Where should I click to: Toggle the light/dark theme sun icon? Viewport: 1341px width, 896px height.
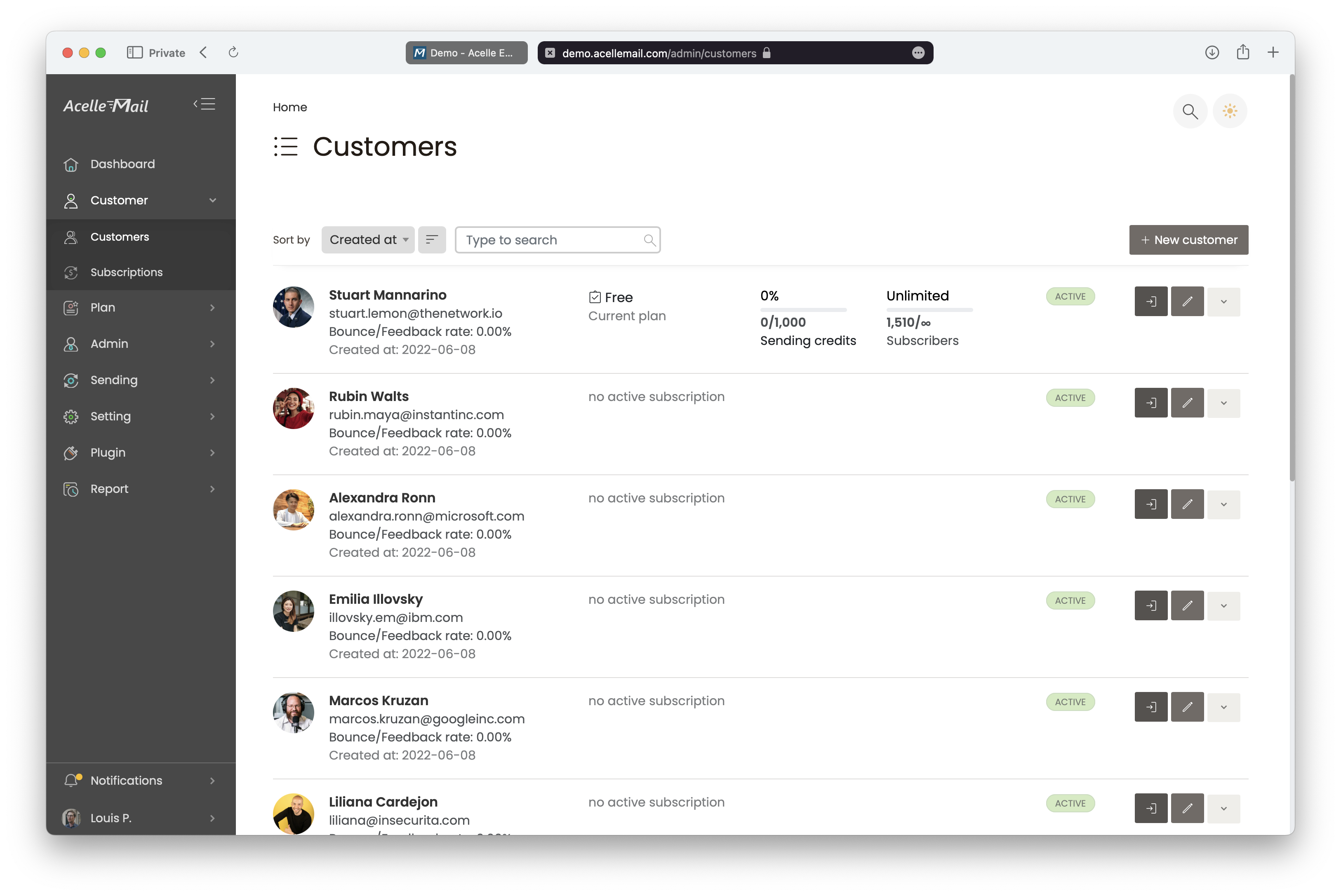point(1230,111)
